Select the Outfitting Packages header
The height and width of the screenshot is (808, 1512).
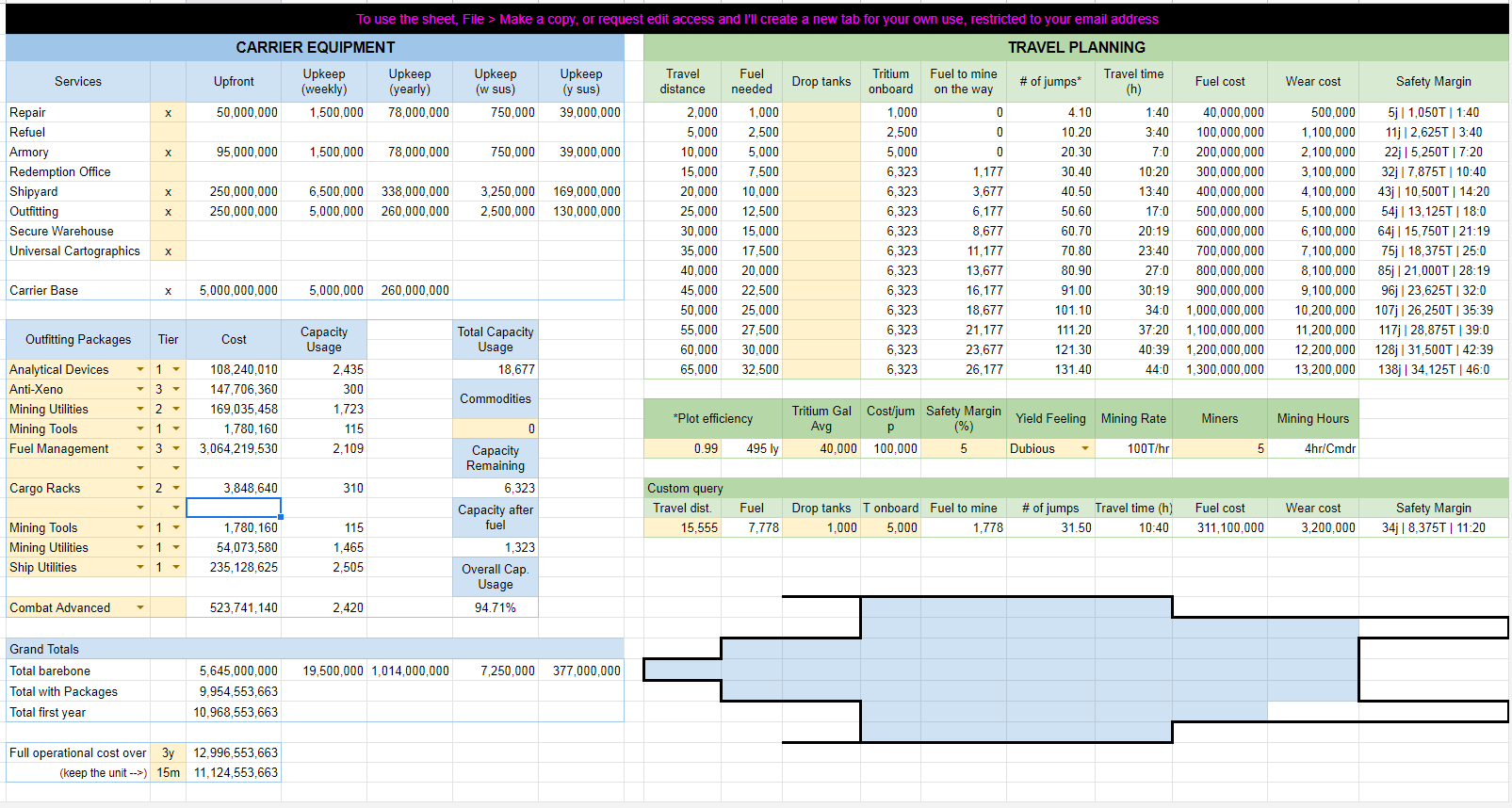(x=78, y=340)
